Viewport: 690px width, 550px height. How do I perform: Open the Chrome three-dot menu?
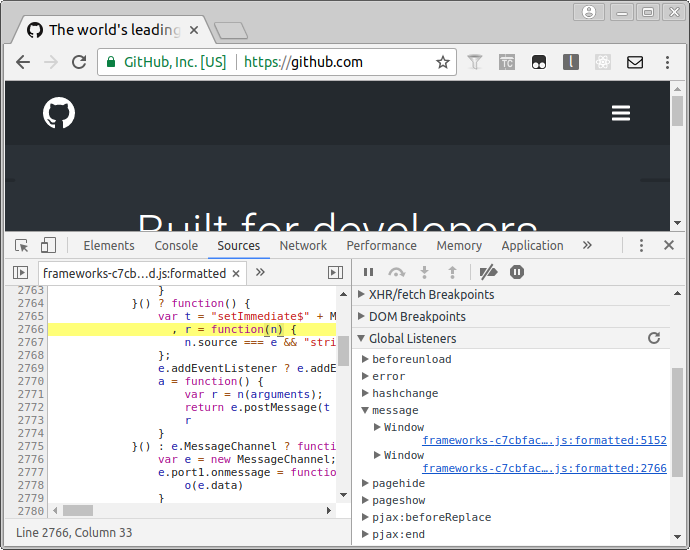click(x=667, y=62)
